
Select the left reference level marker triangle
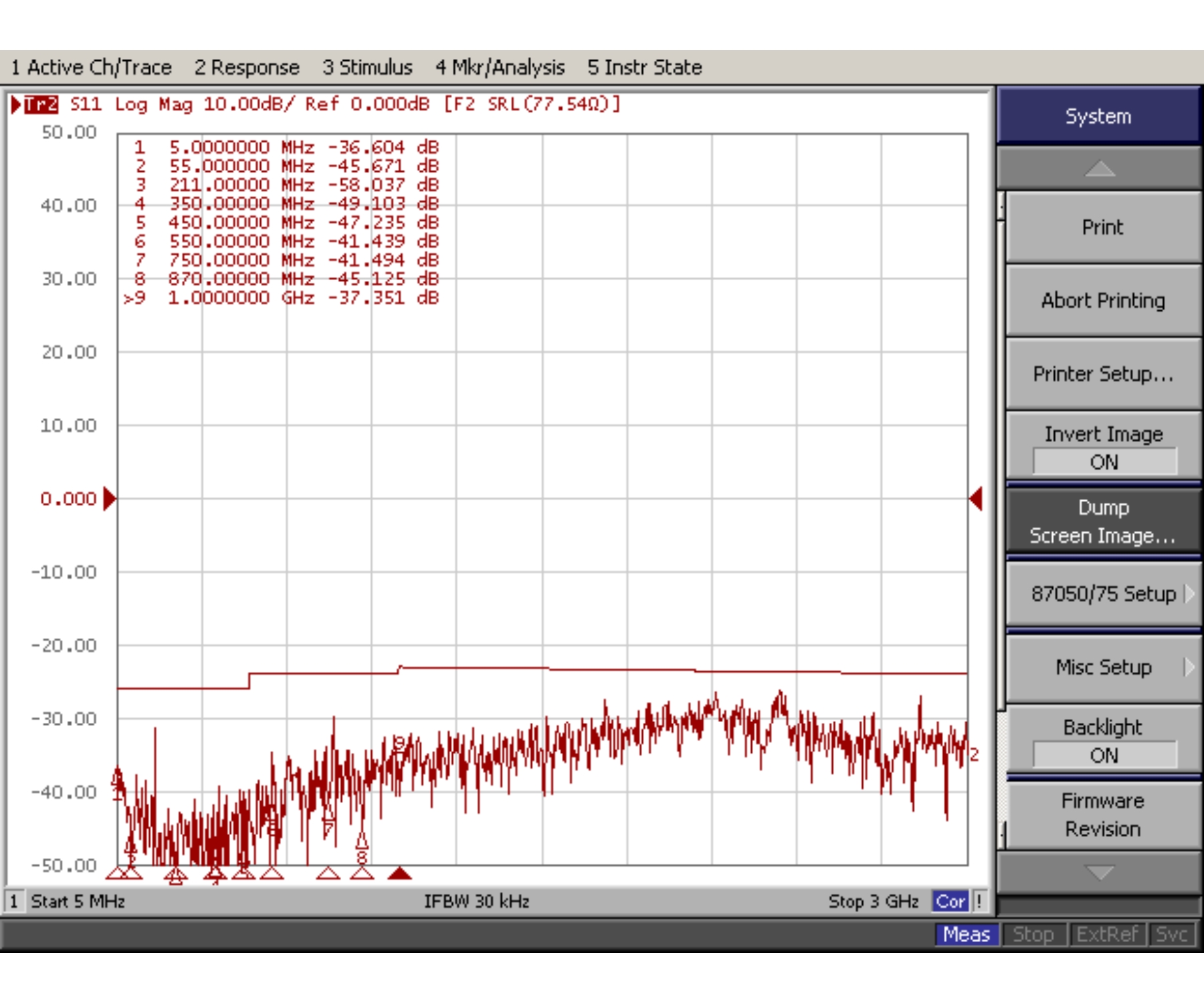click(109, 499)
